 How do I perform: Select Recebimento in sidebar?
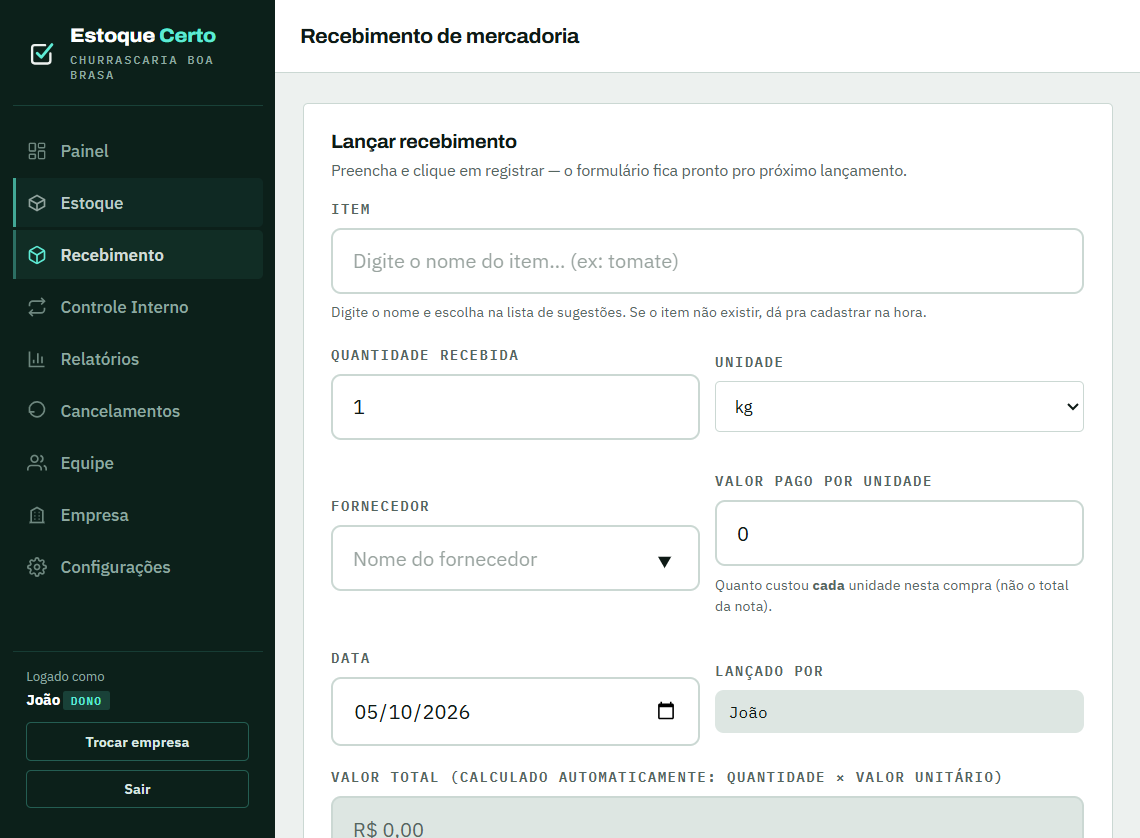(x=138, y=255)
